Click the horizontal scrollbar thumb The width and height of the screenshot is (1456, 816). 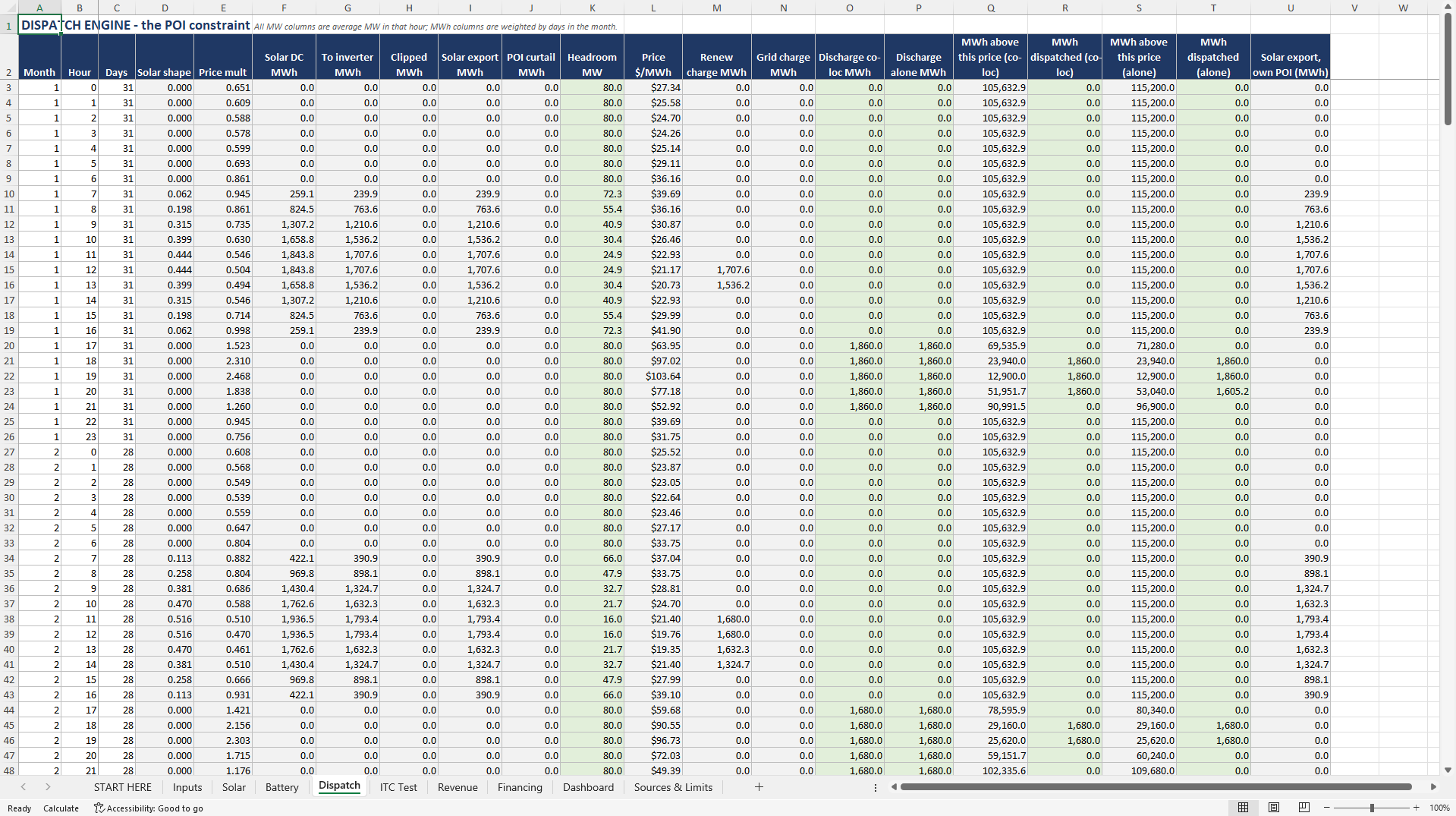click(1156, 787)
